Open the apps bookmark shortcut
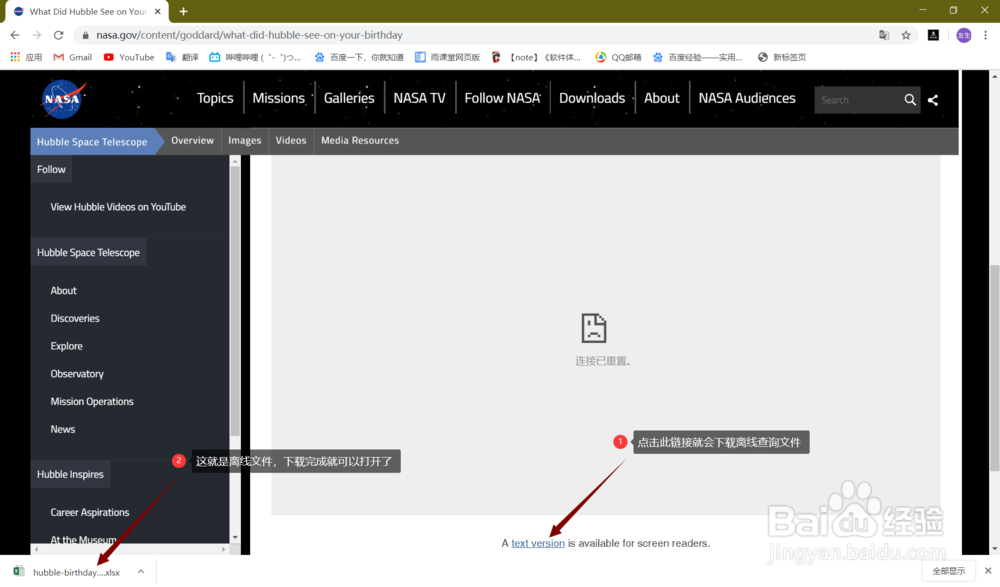 (x=26, y=57)
